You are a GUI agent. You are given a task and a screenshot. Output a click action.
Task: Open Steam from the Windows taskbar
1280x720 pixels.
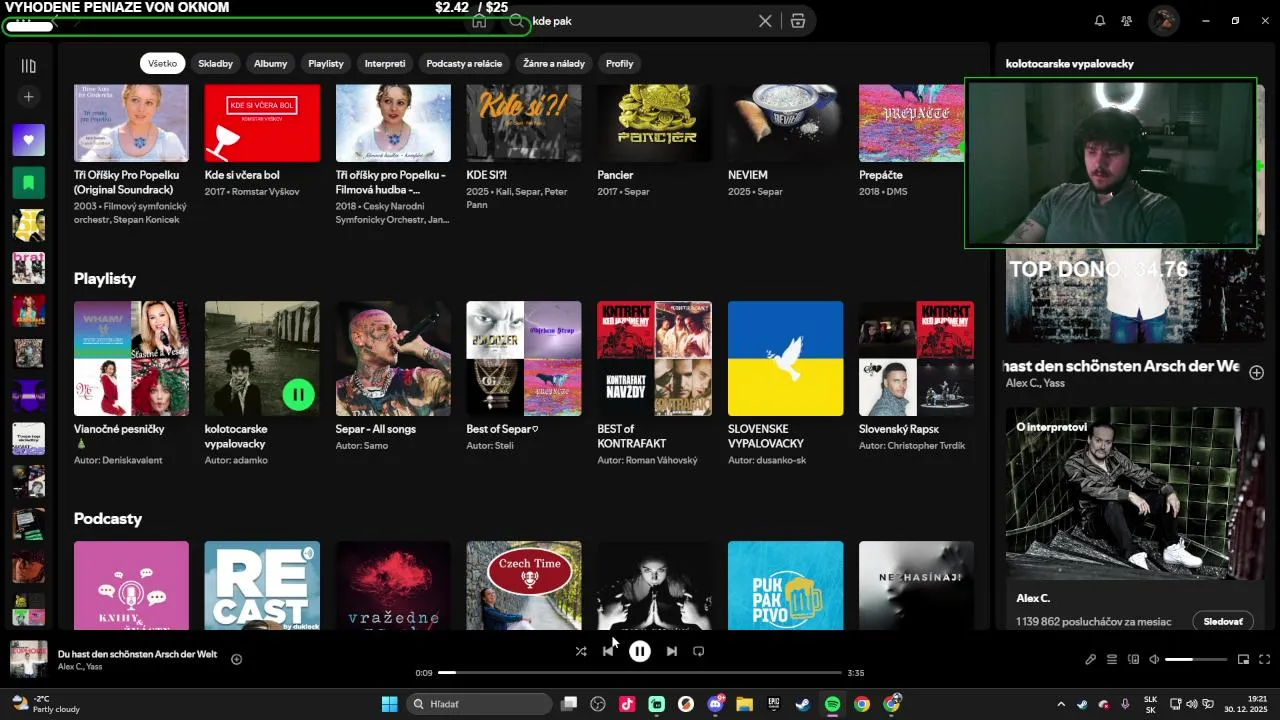(803, 704)
